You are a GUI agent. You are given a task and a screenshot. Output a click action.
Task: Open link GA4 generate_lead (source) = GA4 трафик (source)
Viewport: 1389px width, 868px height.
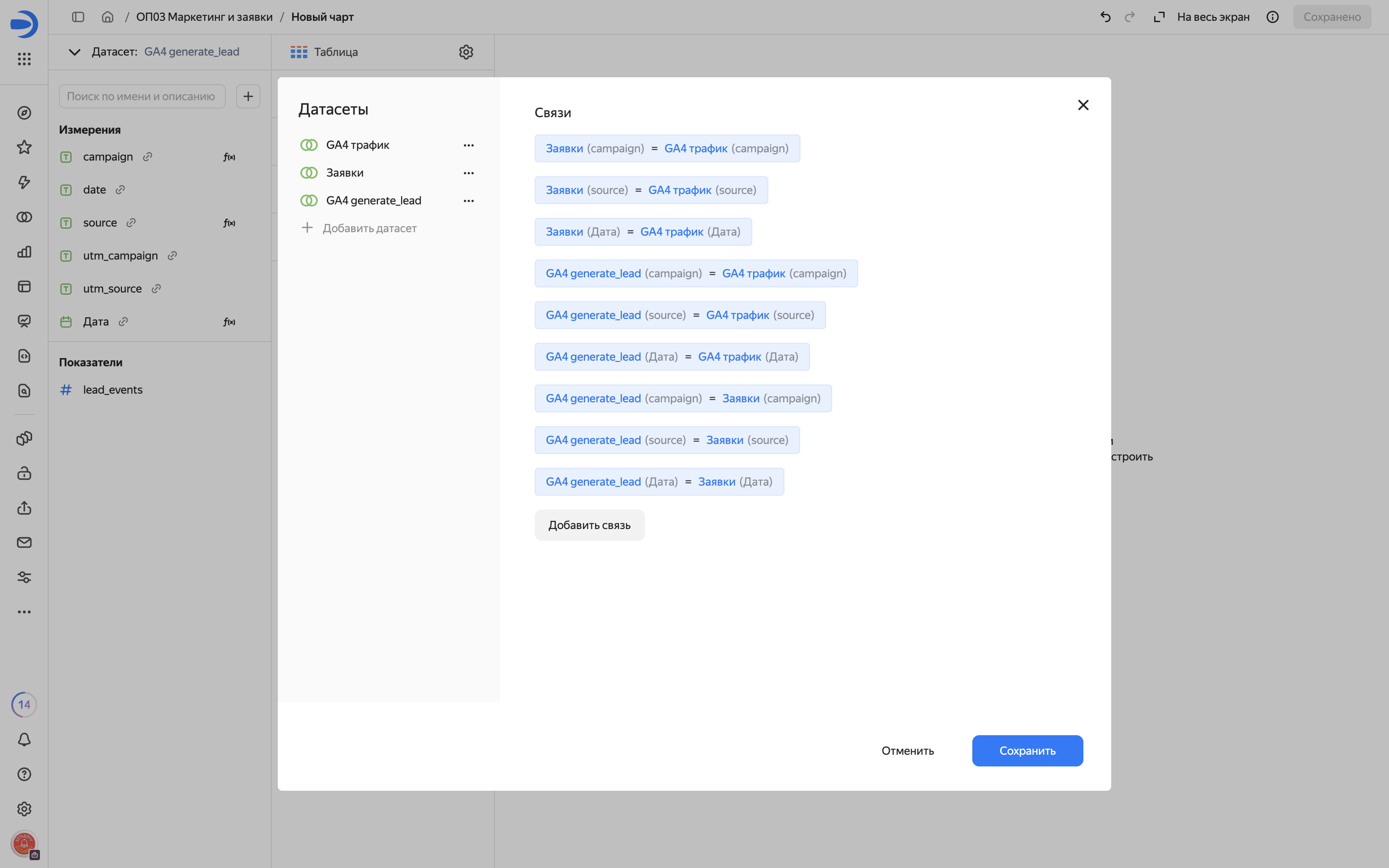(x=680, y=315)
